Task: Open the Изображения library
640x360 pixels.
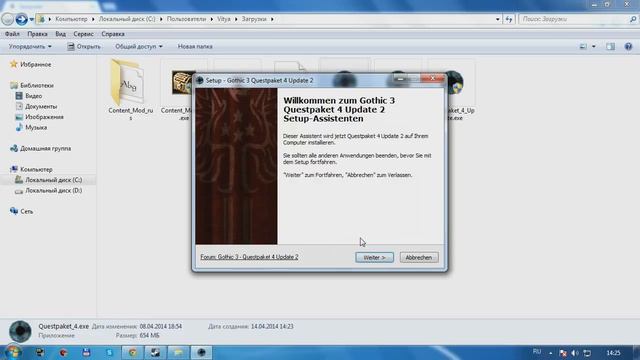Action: [44, 117]
